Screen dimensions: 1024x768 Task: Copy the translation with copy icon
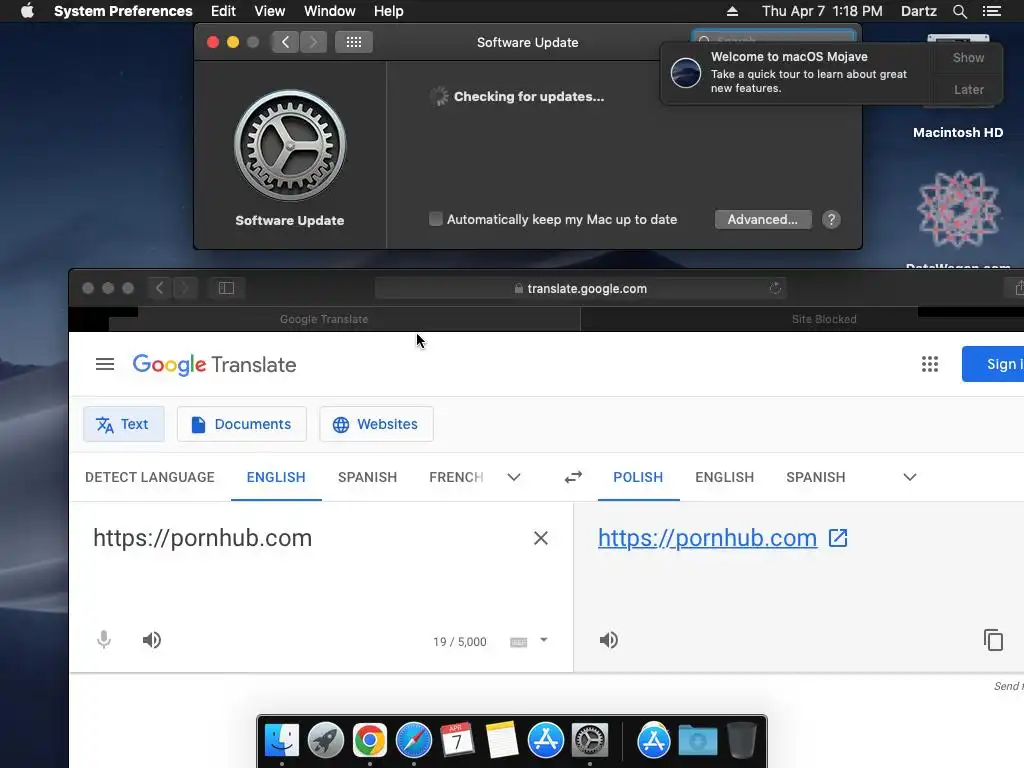pyautogui.click(x=993, y=640)
